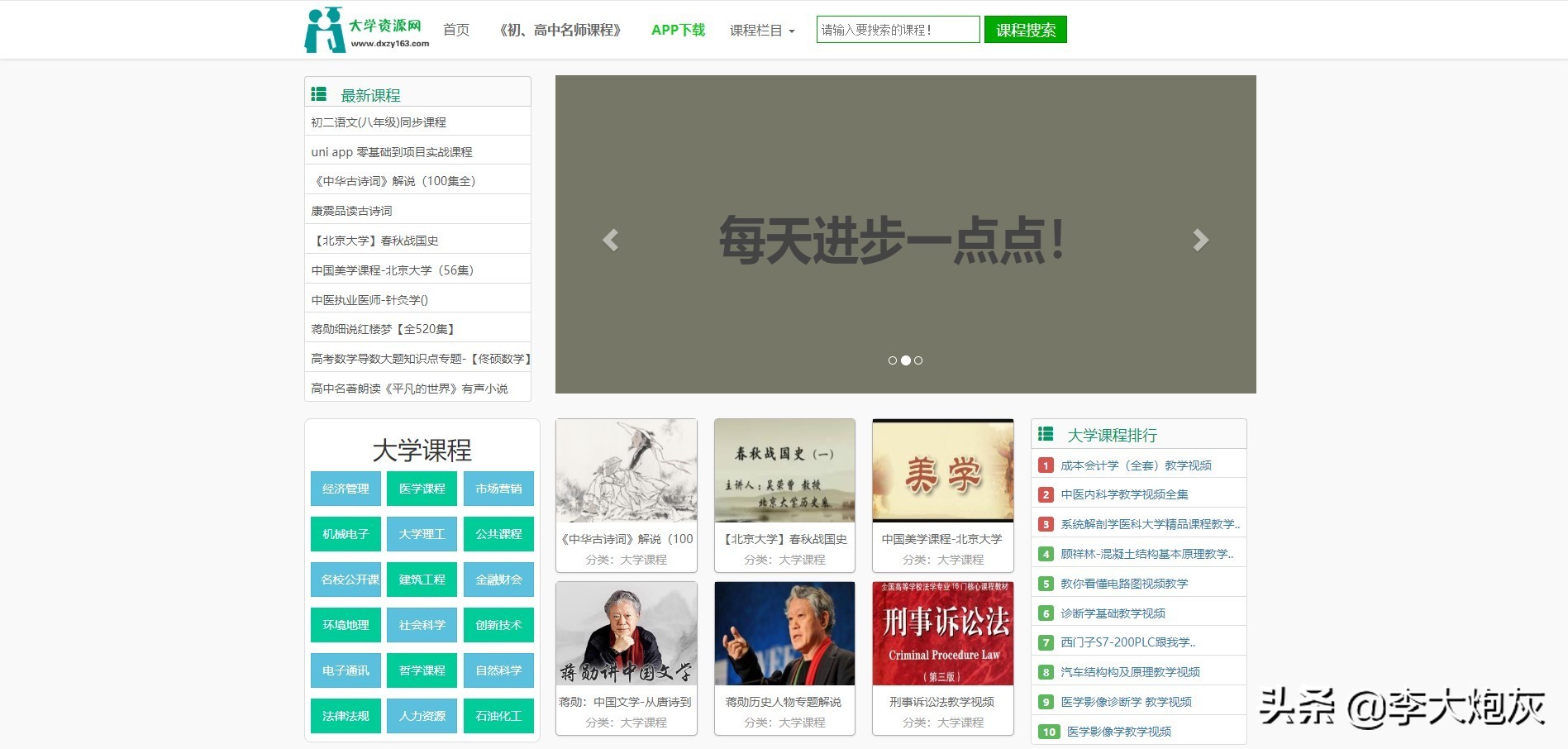Click the list icon beside 大学课程排行 heading
The image size is (1568, 749).
(1046, 433)
